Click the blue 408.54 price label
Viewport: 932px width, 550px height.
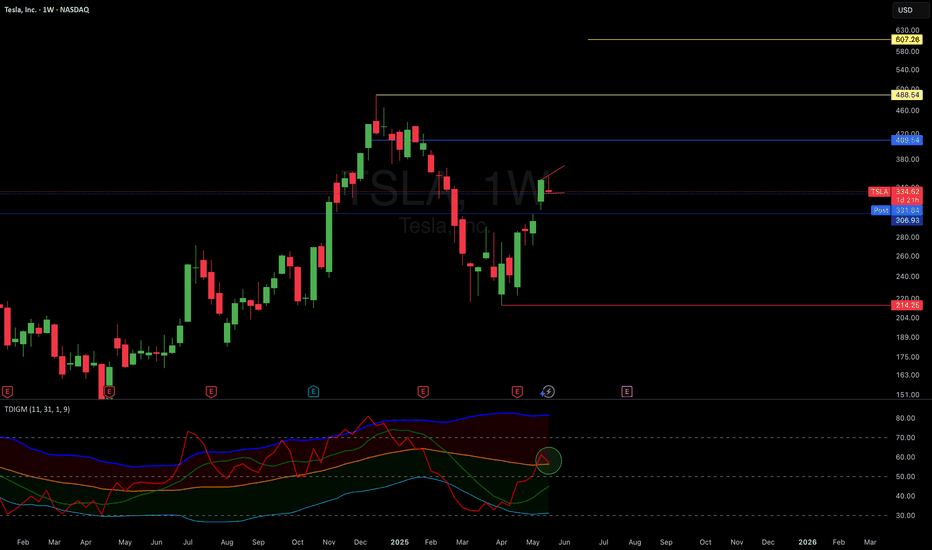pyautogui.click(x=907, y=140)
